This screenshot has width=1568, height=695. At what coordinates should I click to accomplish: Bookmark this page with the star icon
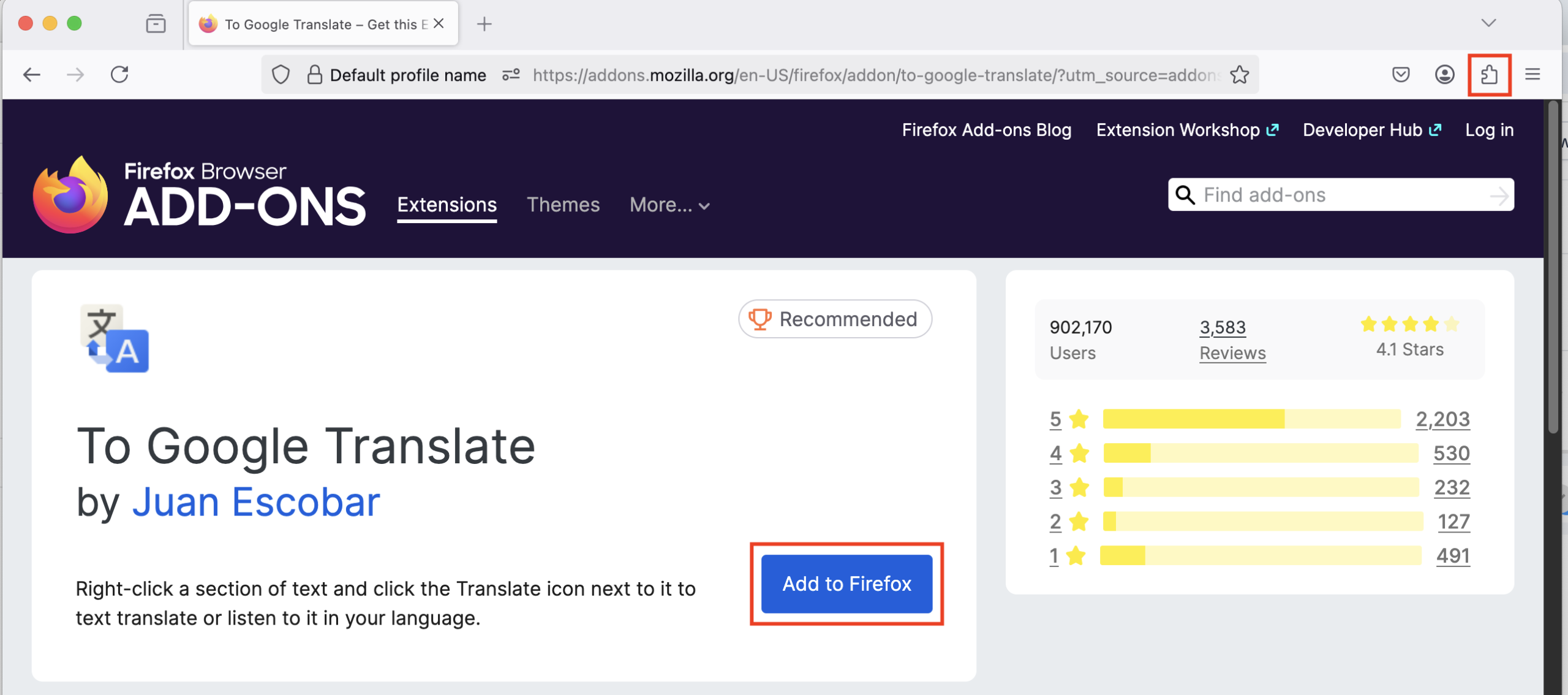(x=1240, y=74)
